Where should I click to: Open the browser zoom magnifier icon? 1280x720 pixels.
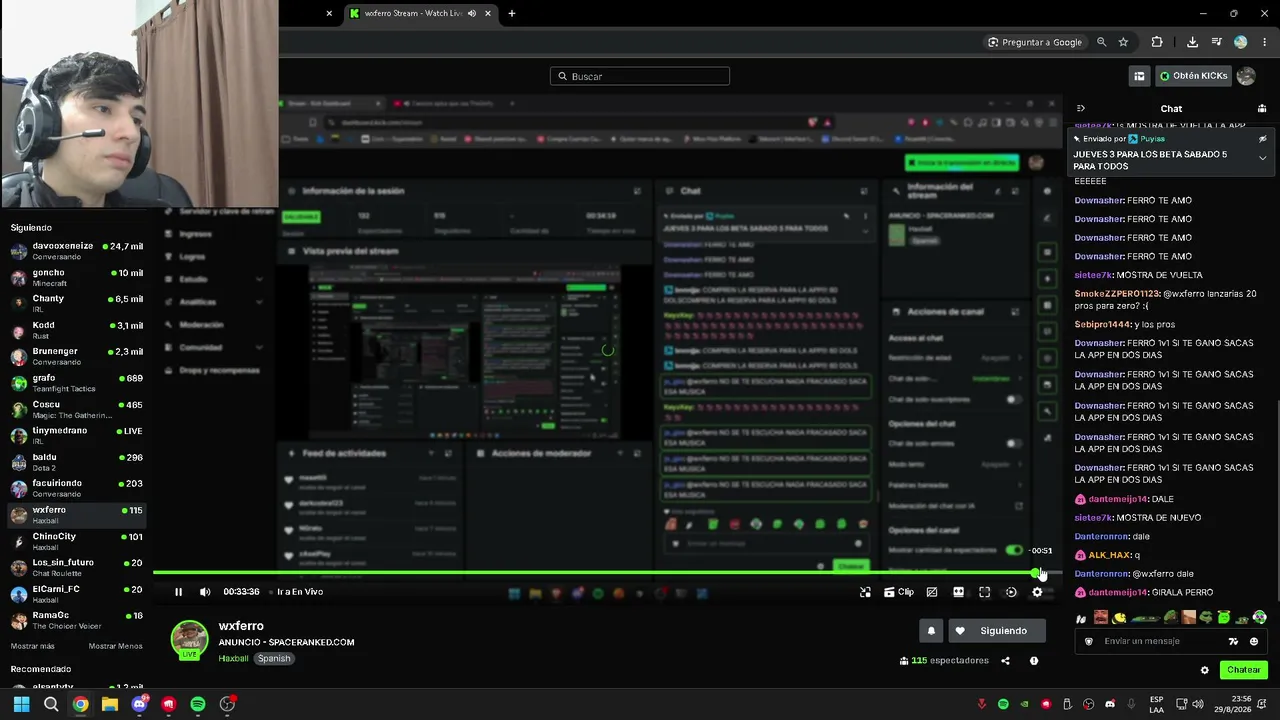(x=1101, y=42)
